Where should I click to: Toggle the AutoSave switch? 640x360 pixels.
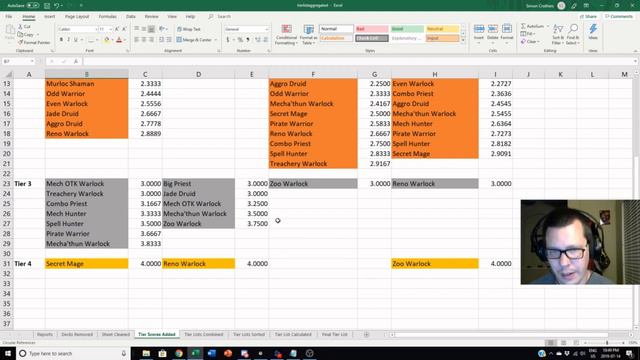(x=33, y=6)
